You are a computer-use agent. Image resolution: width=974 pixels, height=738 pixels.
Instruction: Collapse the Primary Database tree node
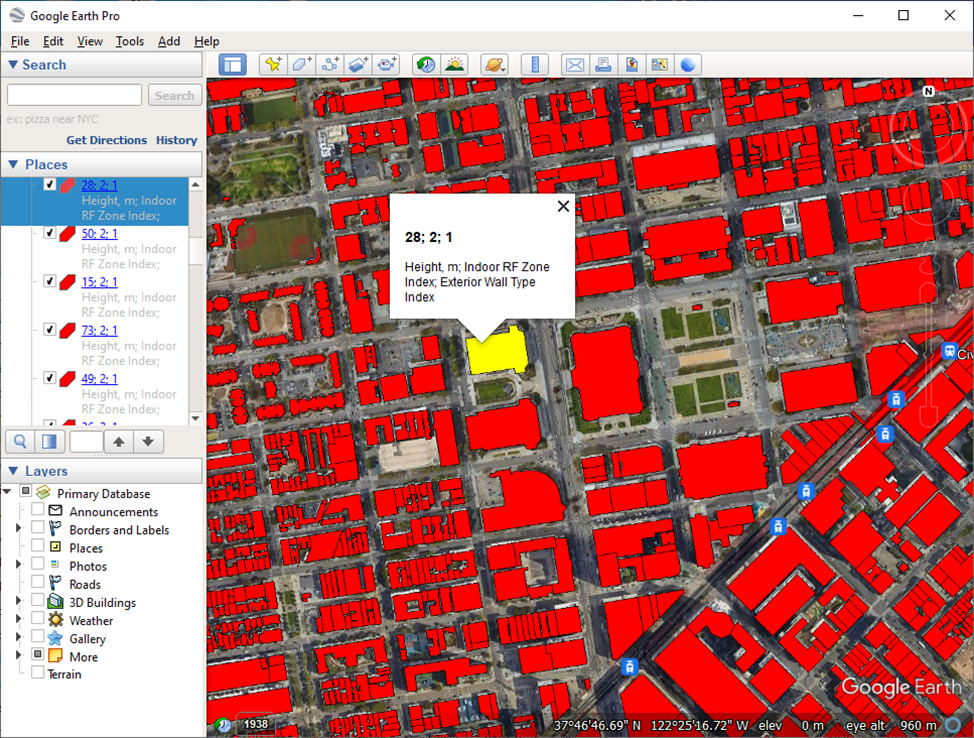[x=7, y=492]
